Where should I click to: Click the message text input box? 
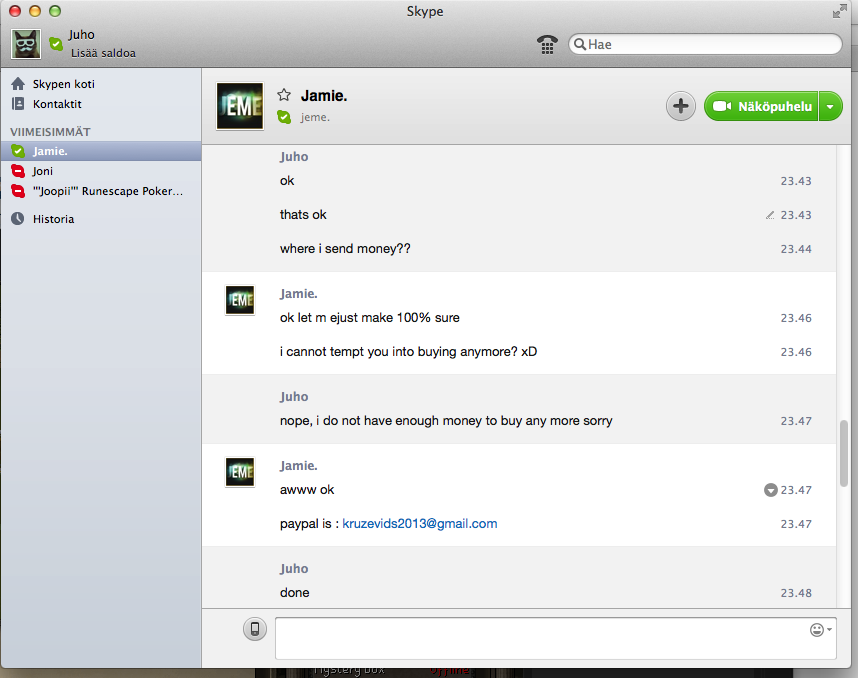[540, 638]
